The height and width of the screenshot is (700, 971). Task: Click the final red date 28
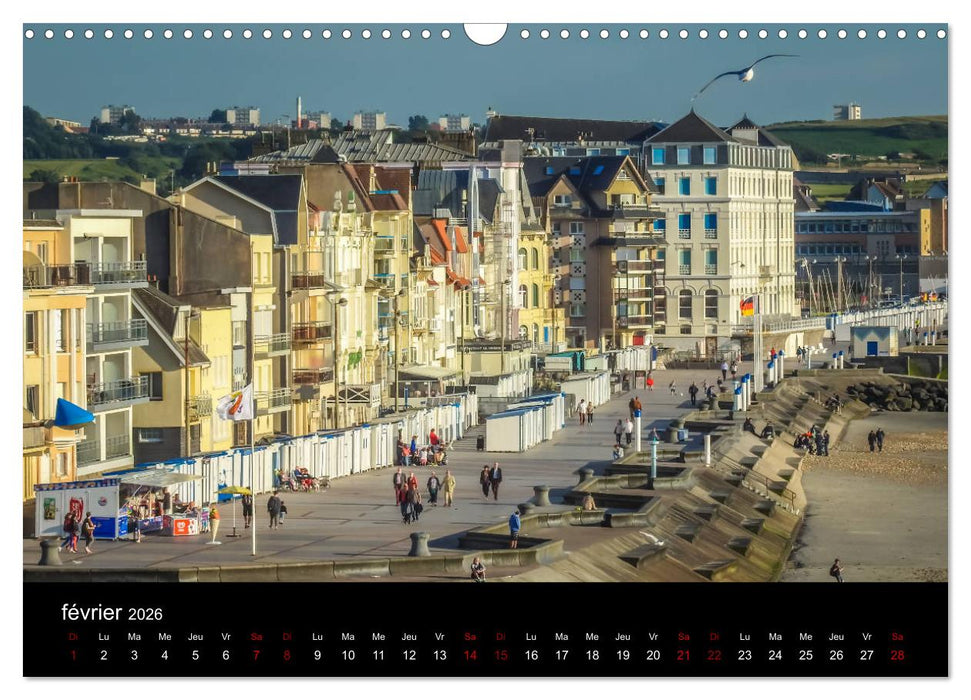click(x=896, y=656)
